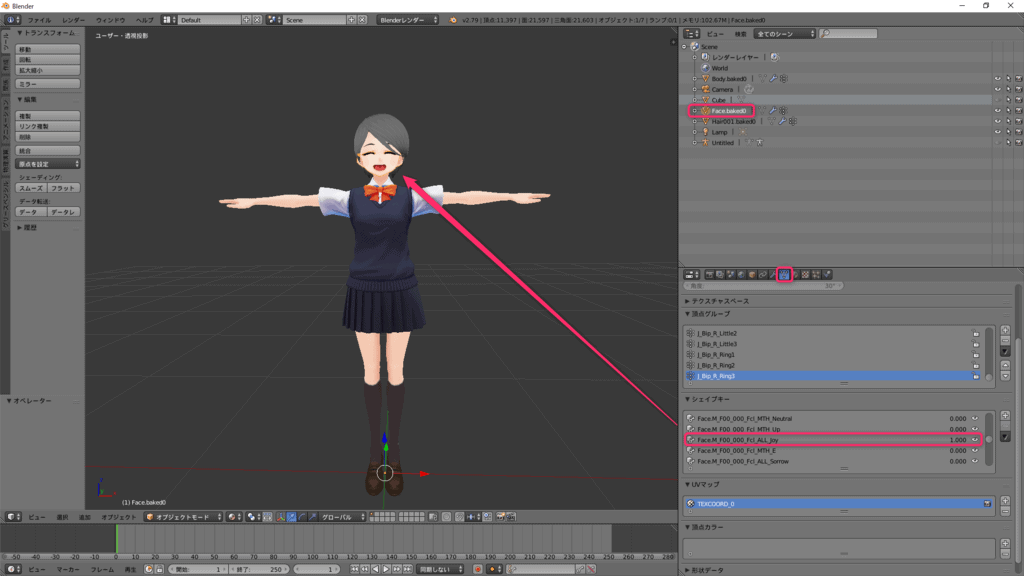Open the ファイル (File) menu
This screenshot has width=1024, height=576.
pos(39,20)
